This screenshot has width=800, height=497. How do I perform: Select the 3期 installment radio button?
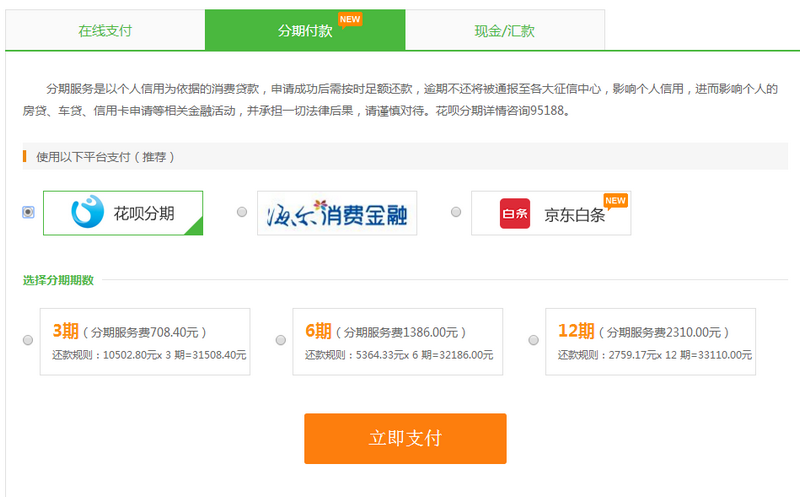pyautogui.click(x=28, y=341)
